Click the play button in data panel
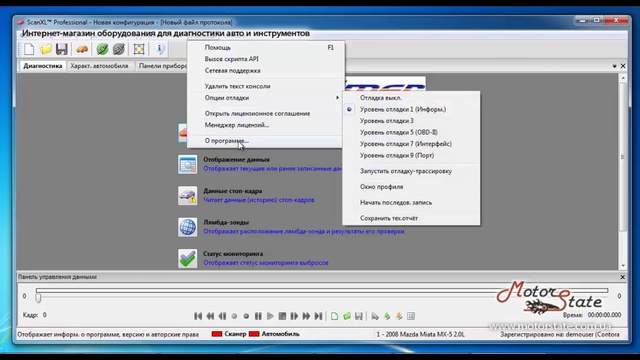Image resolution: width=640 pixels, height=360 pixels. click(x=270, y=316)
